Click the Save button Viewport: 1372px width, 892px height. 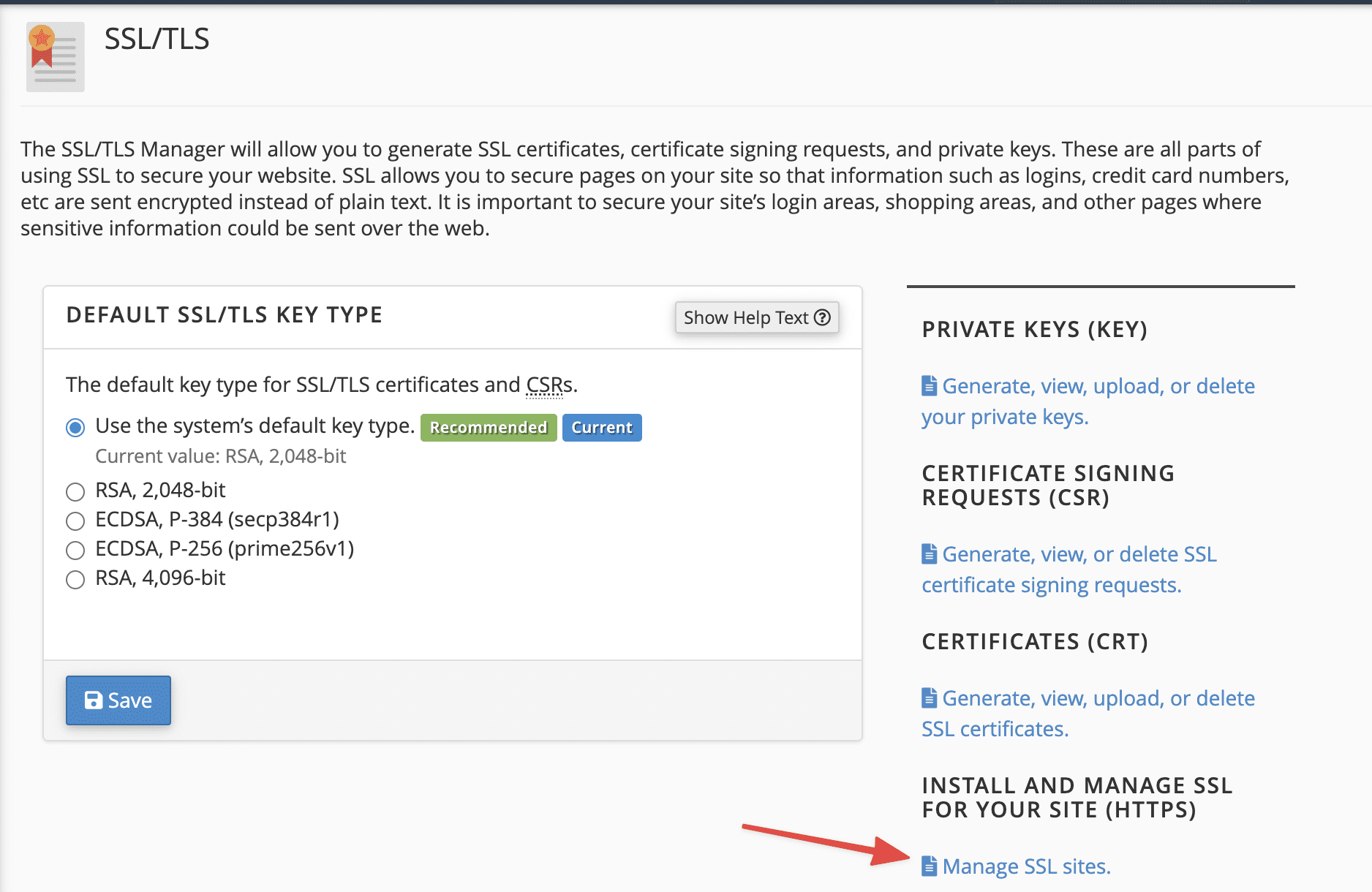coord(118,700)
